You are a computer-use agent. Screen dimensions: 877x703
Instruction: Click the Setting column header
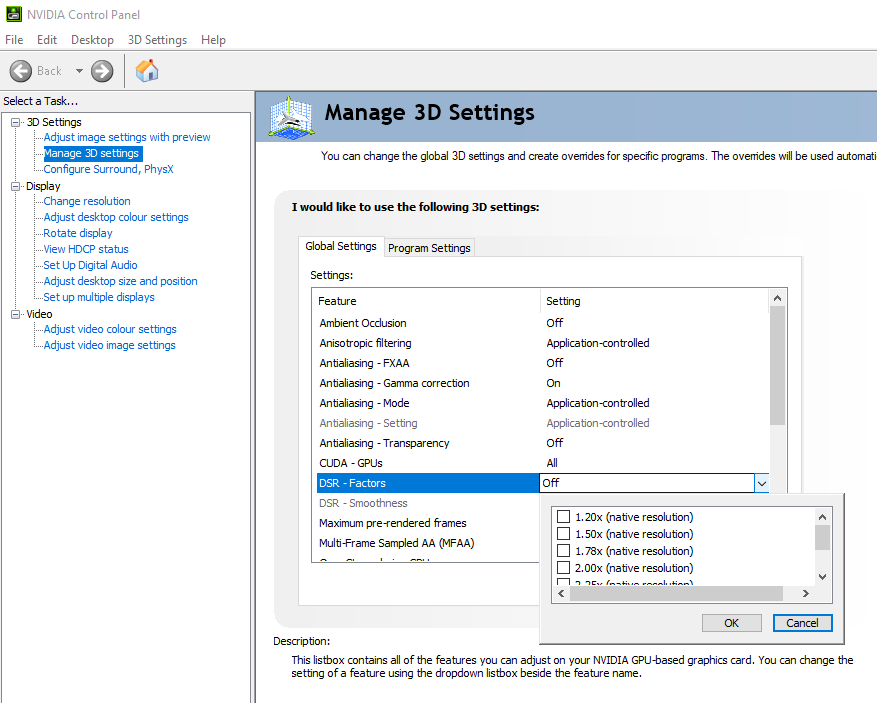coord(655,301)
